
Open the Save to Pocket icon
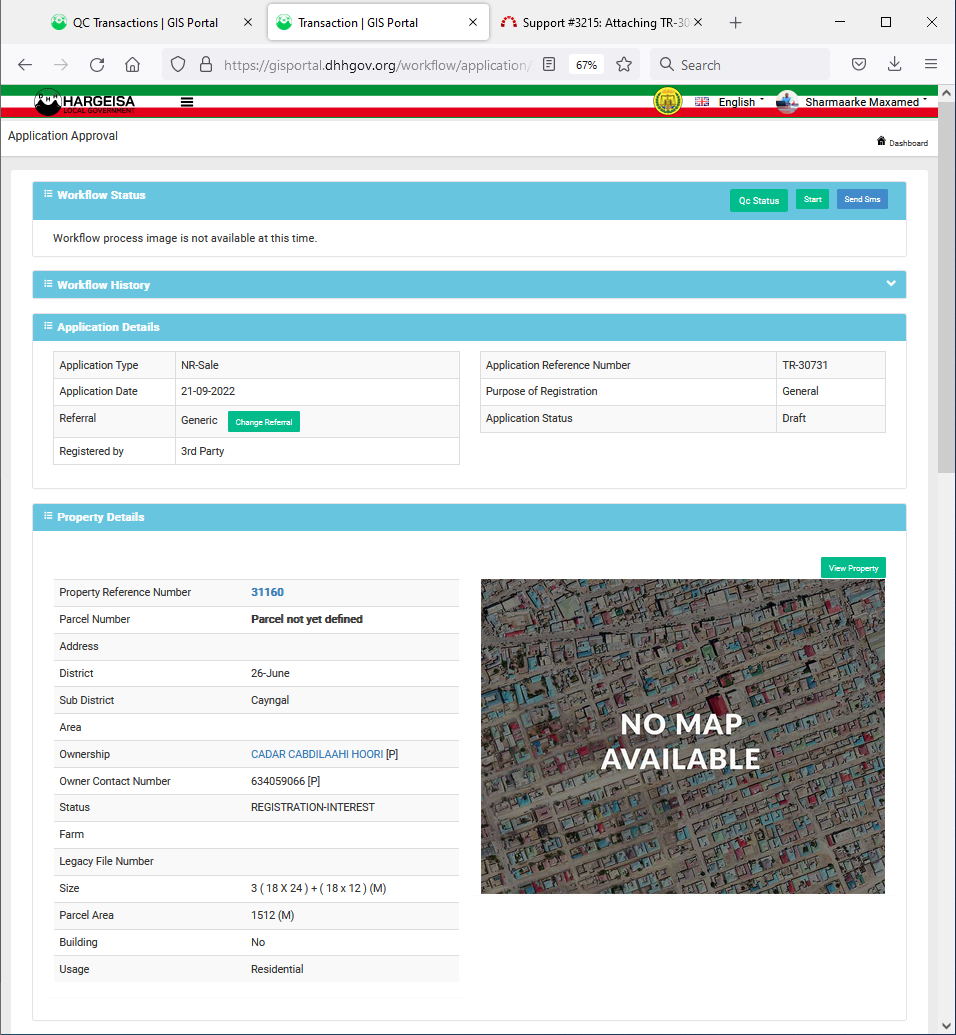pos(859,65)
